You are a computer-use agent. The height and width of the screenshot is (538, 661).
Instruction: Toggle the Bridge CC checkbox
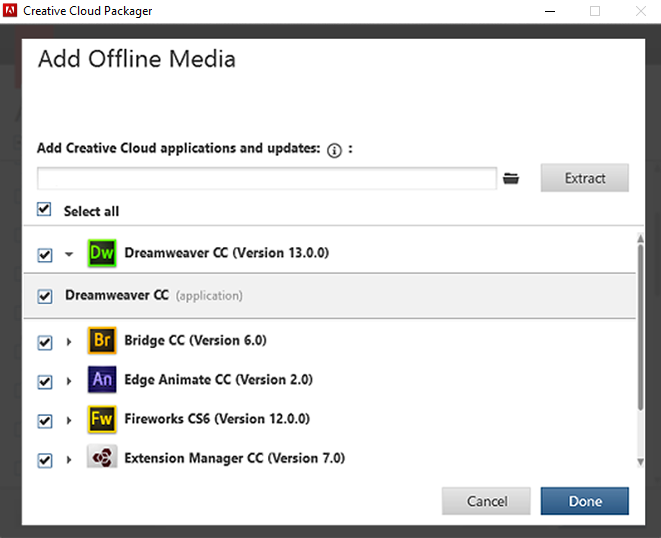[44, 342]
